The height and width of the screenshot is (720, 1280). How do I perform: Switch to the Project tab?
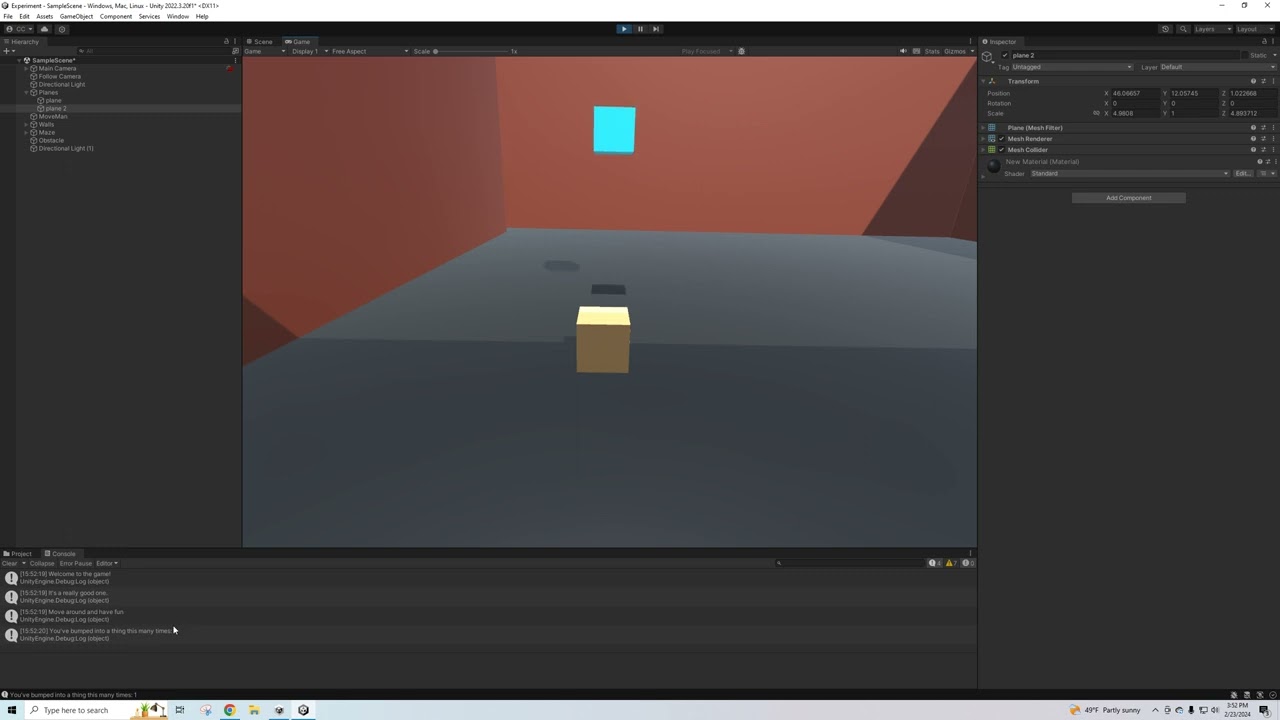point(18,554)
